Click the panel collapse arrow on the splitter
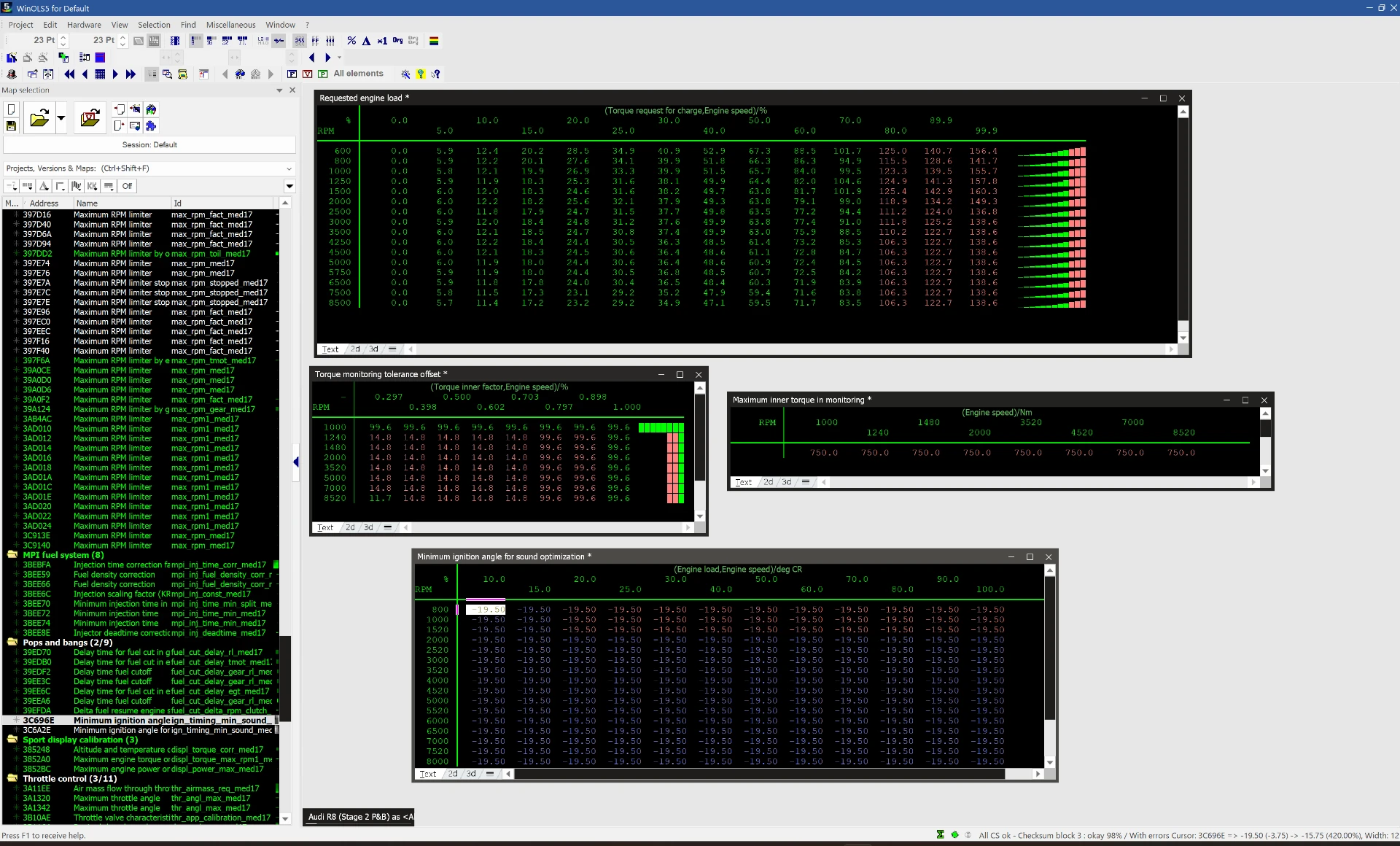 point(296,462)
